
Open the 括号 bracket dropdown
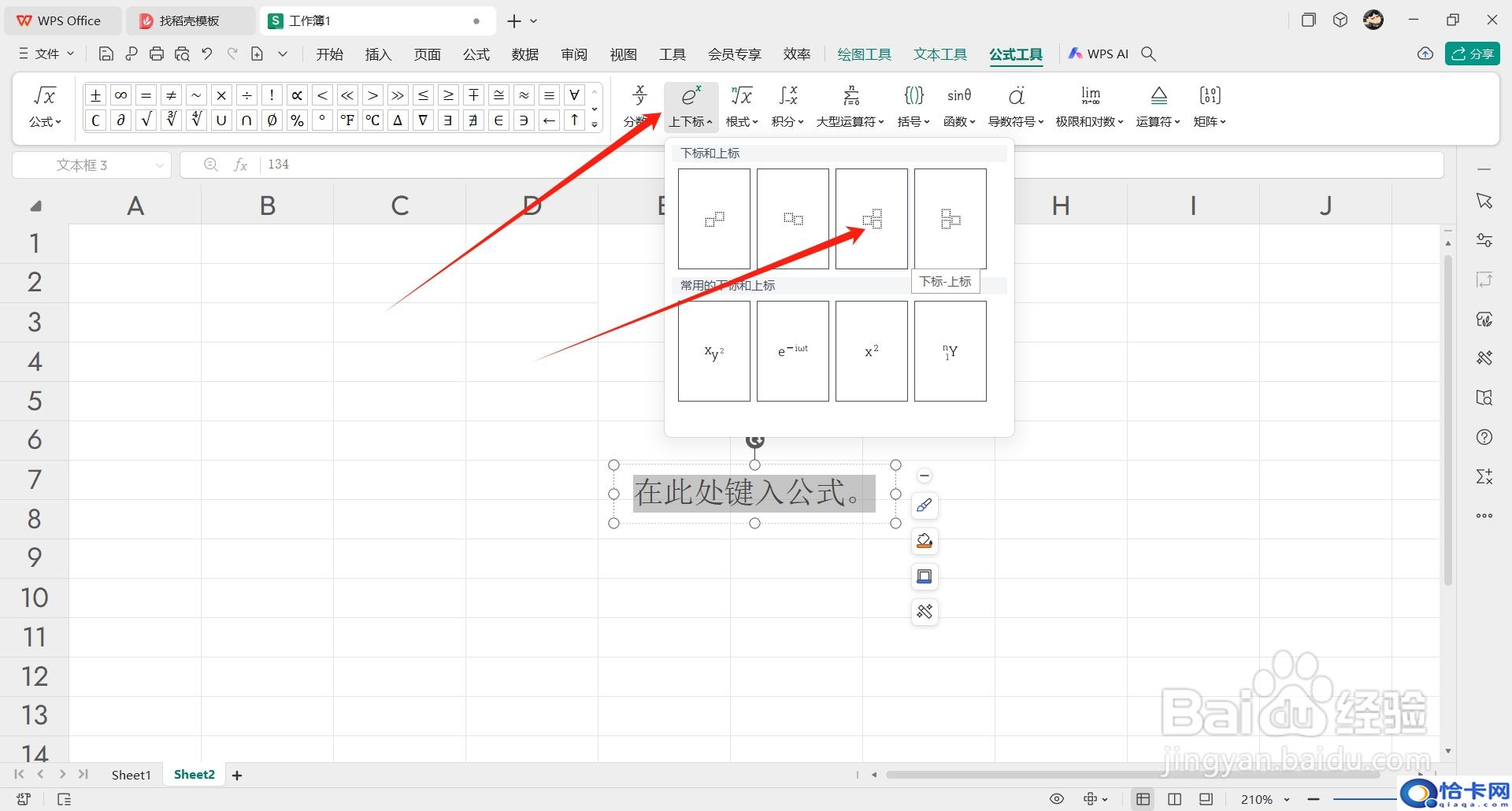pyautogui.click(x=913, y=107)
